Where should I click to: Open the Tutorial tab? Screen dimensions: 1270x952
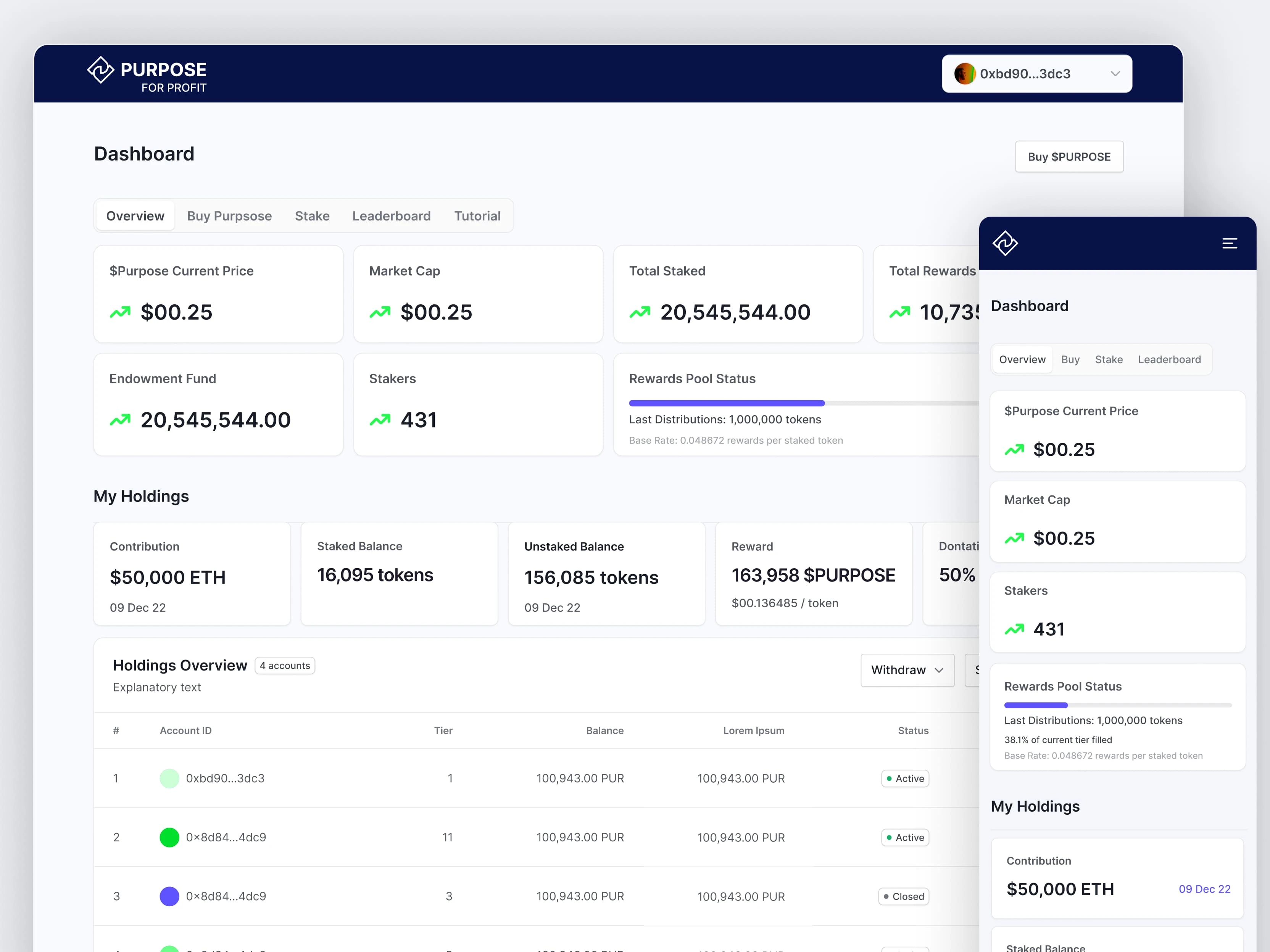coord(477,216)
